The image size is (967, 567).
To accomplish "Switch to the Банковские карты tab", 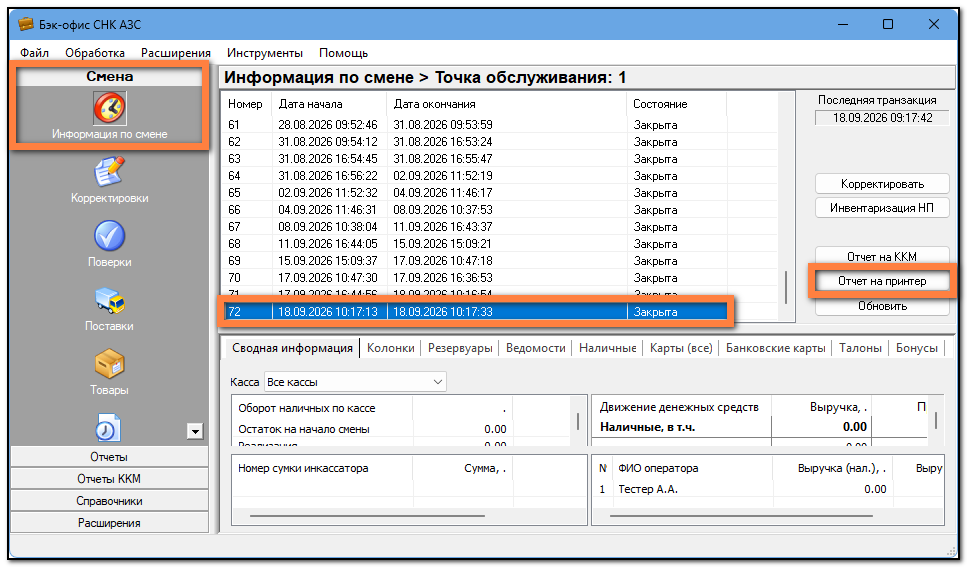I will coord(775,348).
